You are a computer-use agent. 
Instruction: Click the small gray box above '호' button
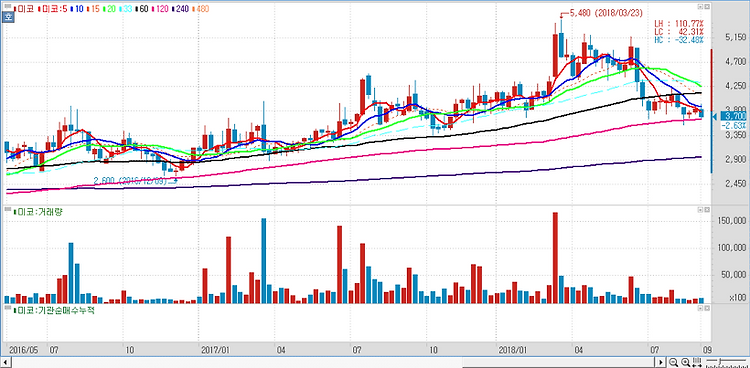pyautogui.click(x=8, y=6)
